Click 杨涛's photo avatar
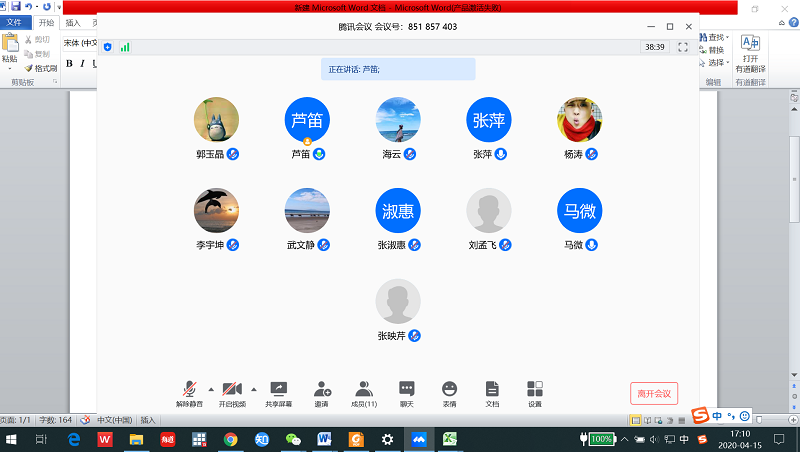800x452 pixels. click(x=580, y=120)
